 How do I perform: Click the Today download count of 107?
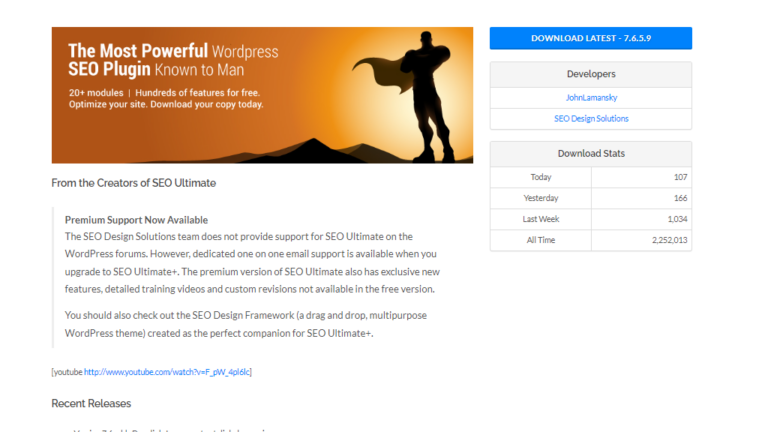coord(680,177)
